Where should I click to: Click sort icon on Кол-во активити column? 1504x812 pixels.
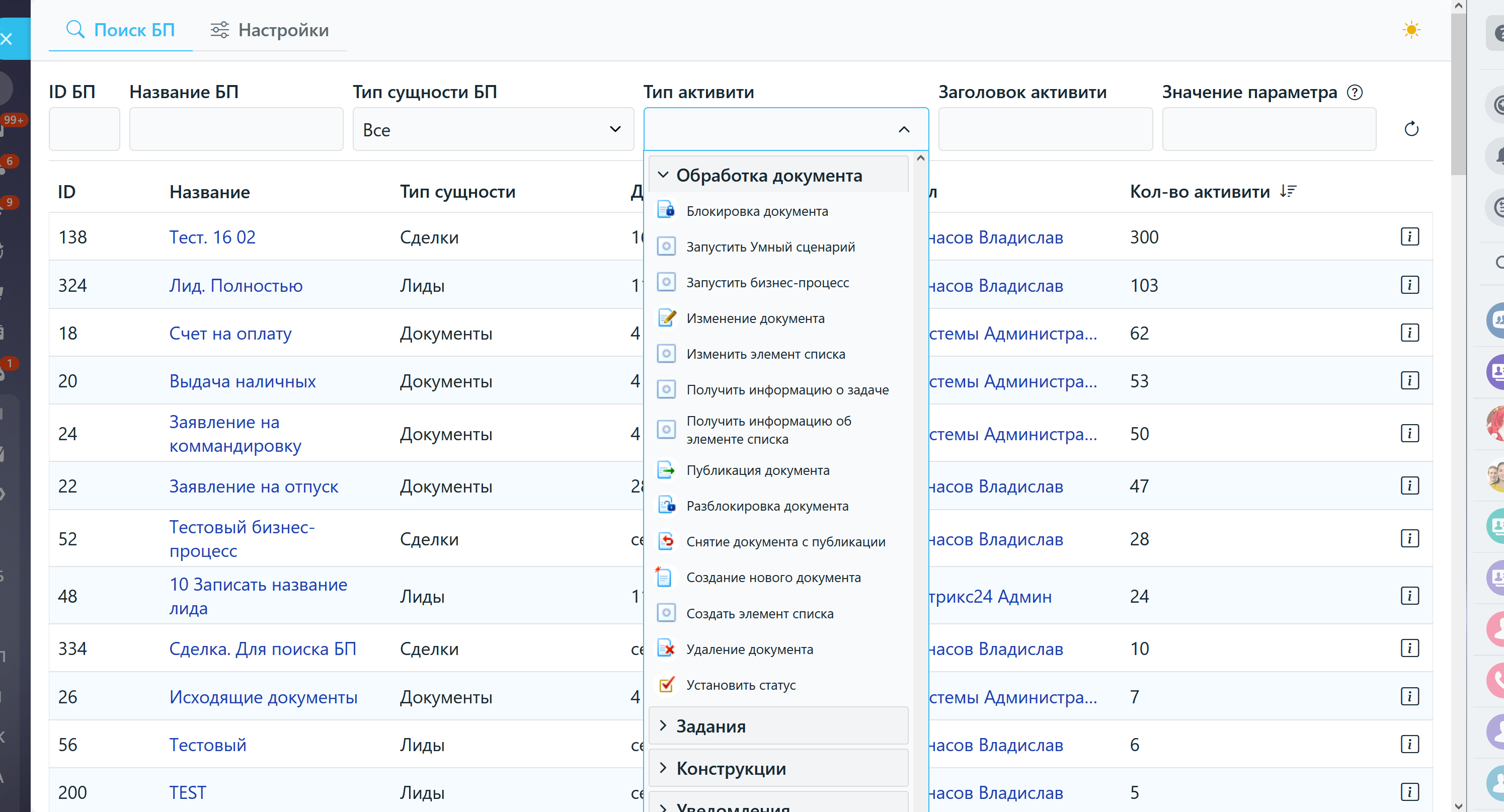[x=1288, y=192]
